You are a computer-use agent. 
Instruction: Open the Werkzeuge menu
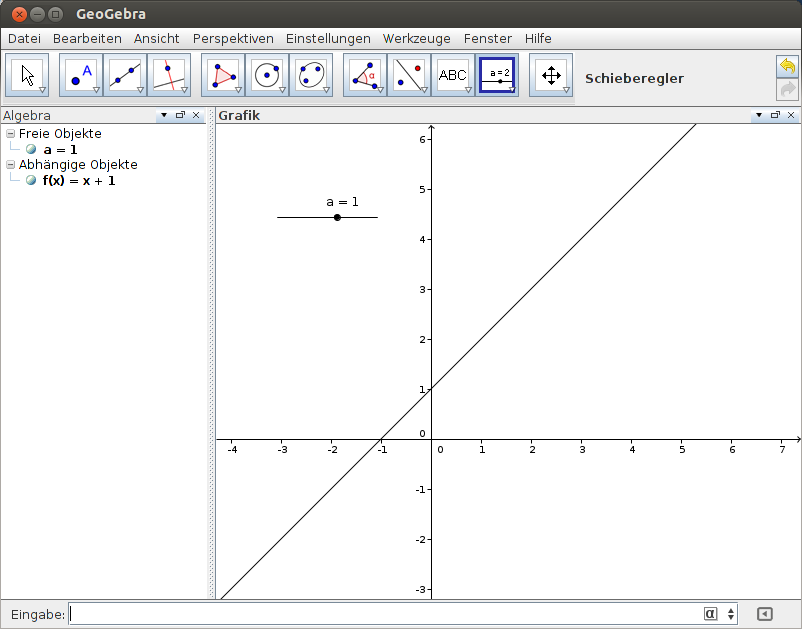(415, 38)
